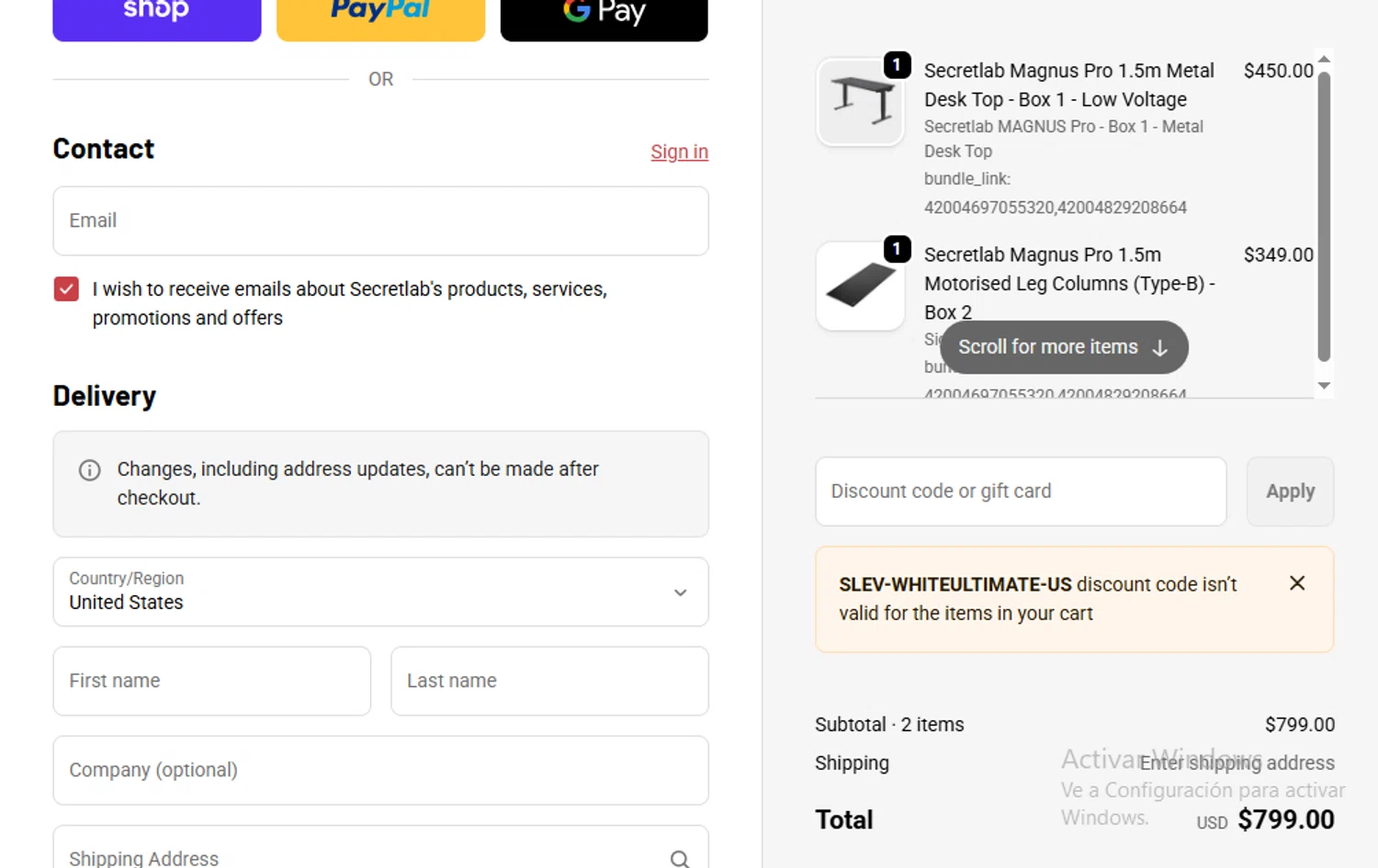Click the Sign in link
The height and width of the screenshot is (868, 1378).
click(x=679, y=152)
